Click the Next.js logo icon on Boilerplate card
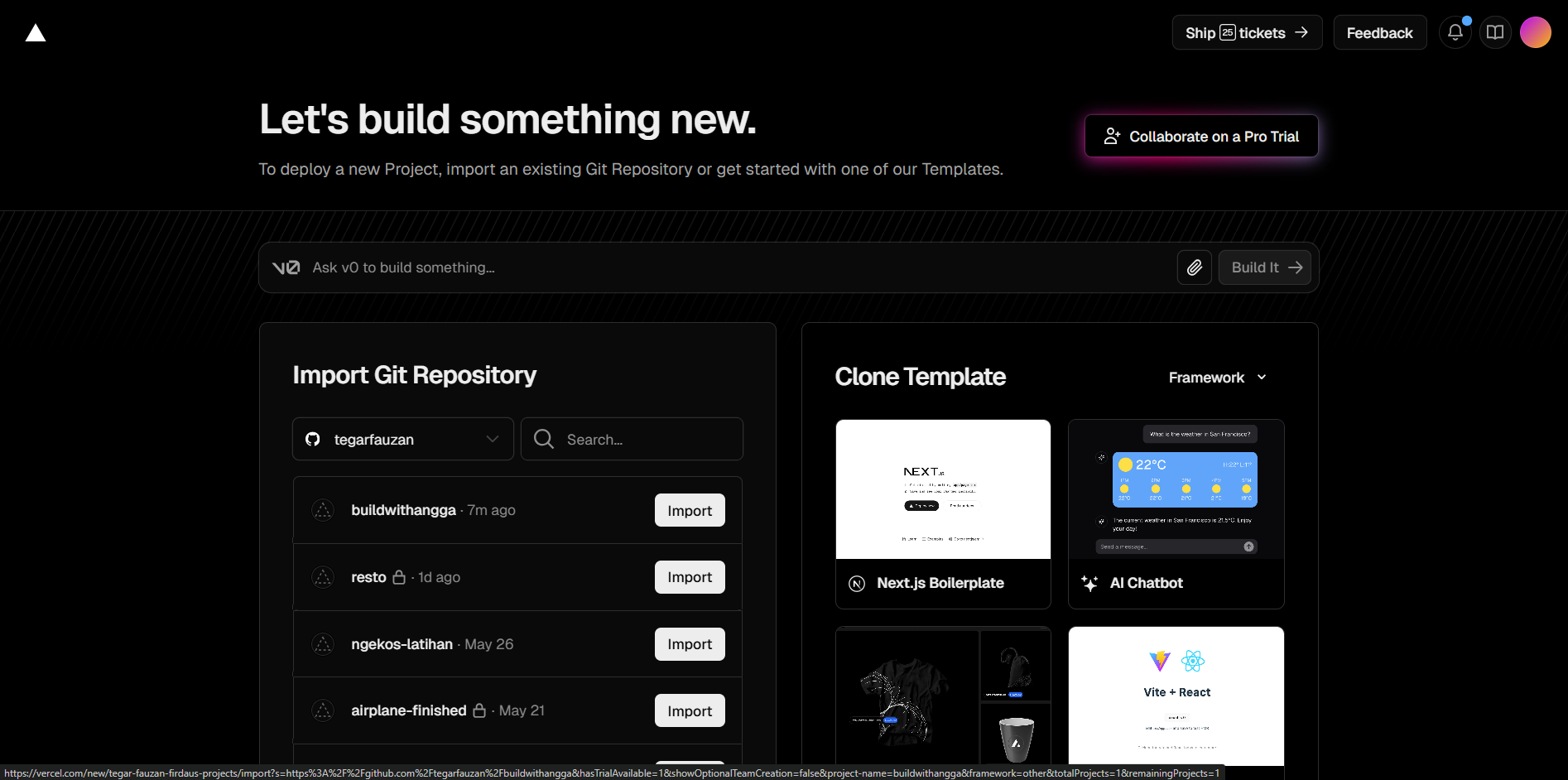 857,584
